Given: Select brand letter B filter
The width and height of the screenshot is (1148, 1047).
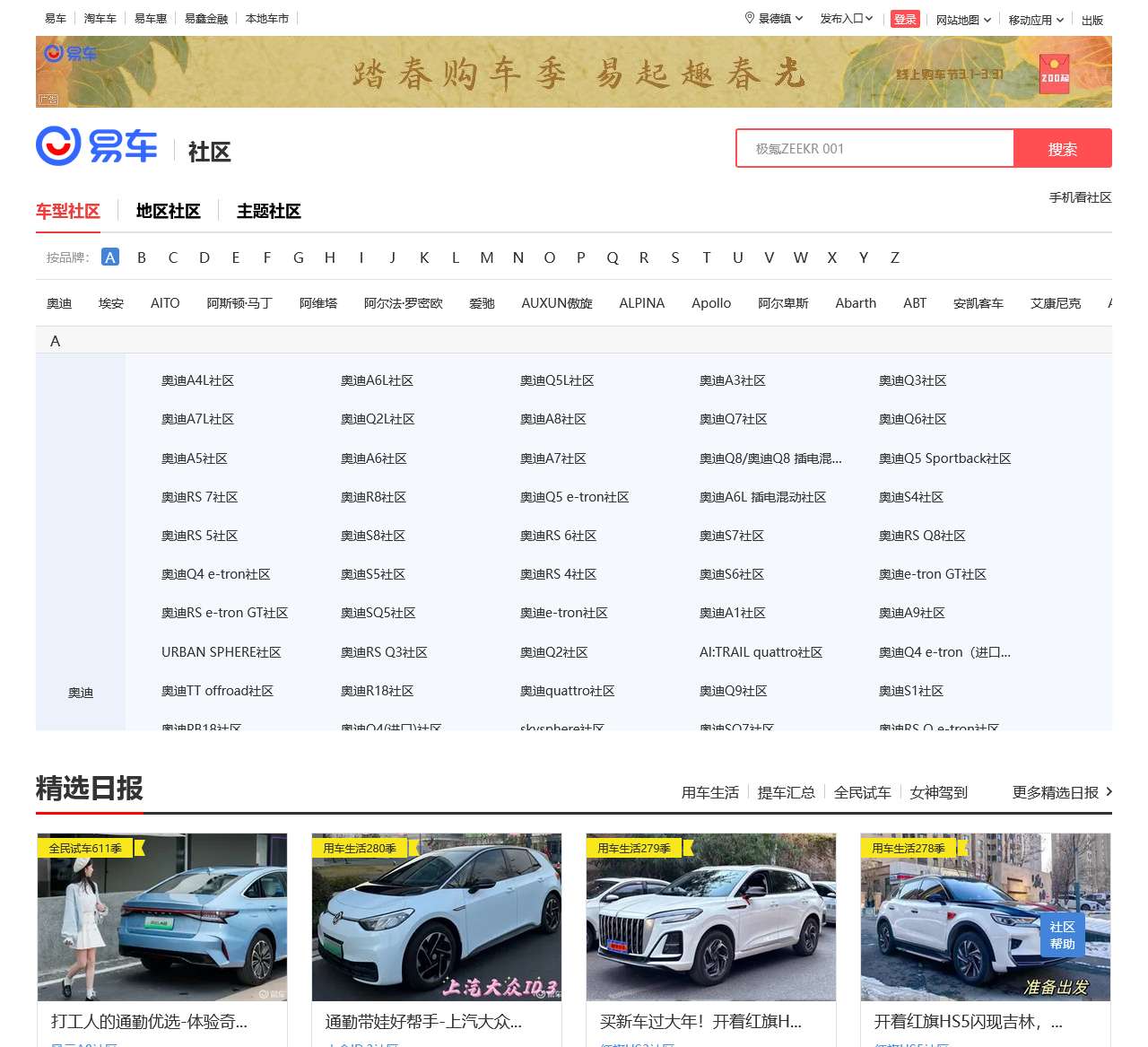Looking at the screenshot, I should (x=142, y=257).
